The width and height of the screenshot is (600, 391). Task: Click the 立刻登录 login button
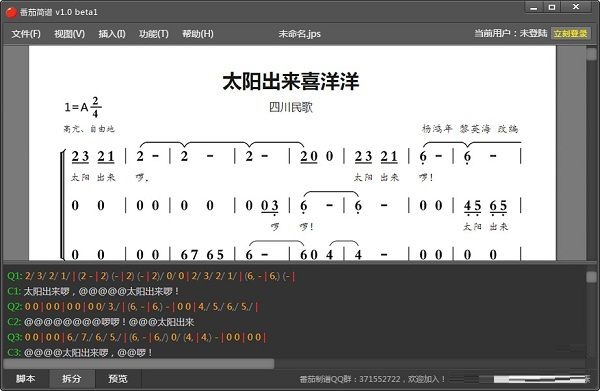tap(571, 34)
